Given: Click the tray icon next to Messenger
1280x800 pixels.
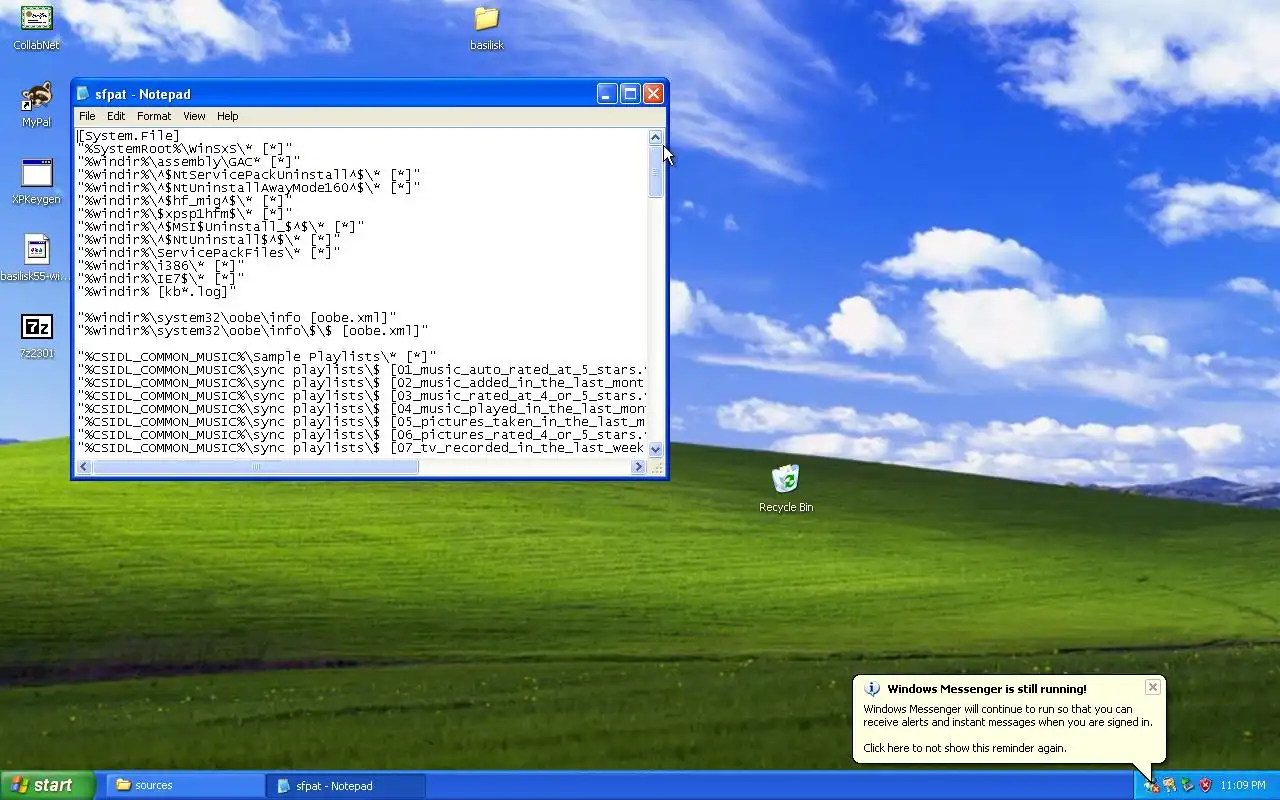Looking at the screenshot, I should [1170, 786].
